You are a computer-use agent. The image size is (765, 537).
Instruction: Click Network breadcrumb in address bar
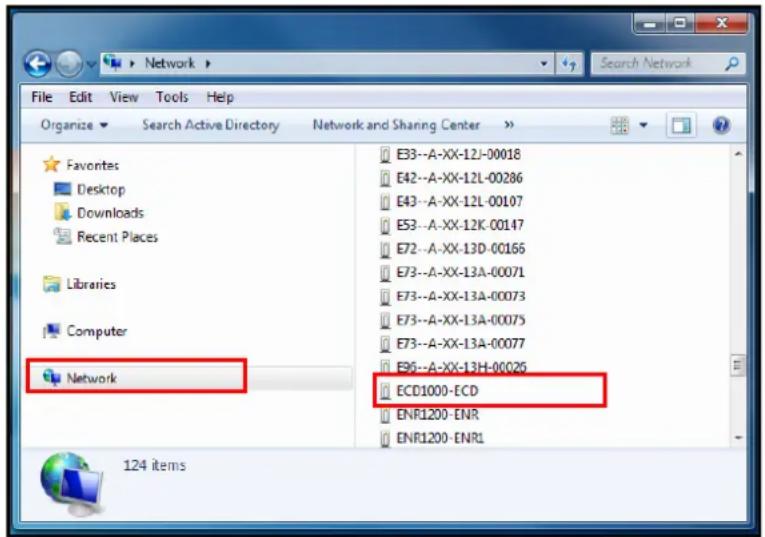point(170,63)
